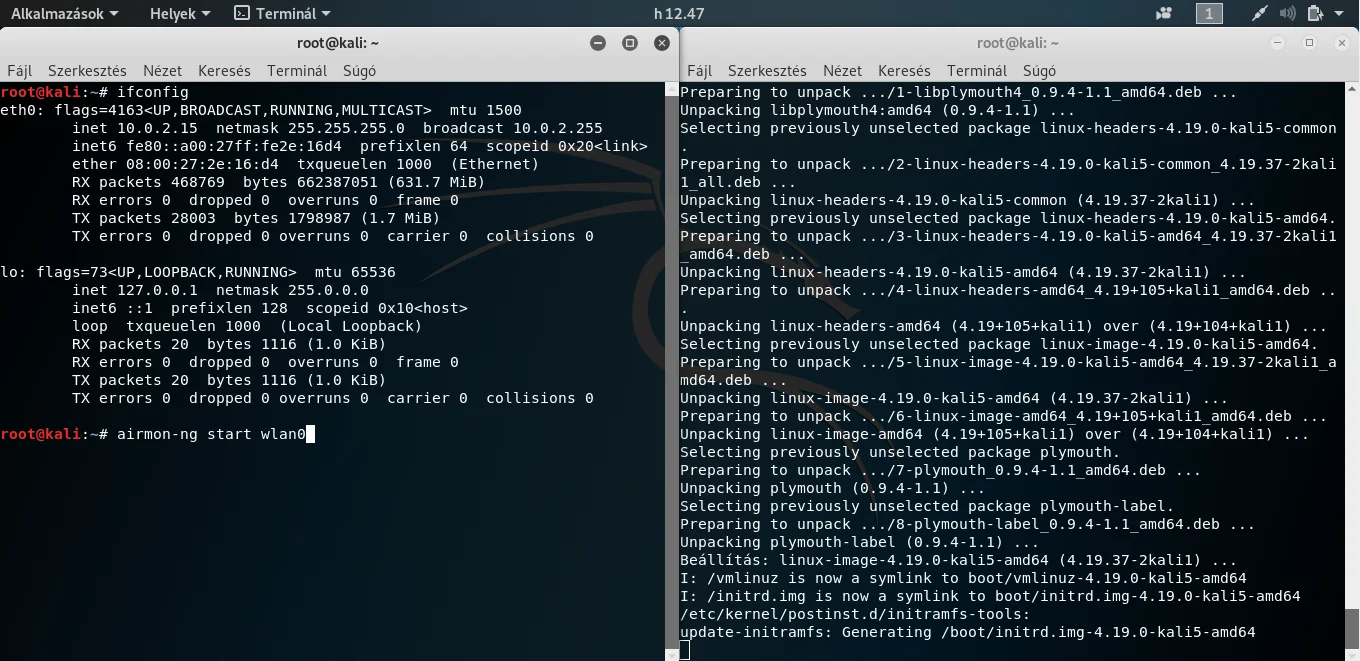Minimize the right terminal window
The width and height of the screenshot is (1360, 661).
(1278, 43)
